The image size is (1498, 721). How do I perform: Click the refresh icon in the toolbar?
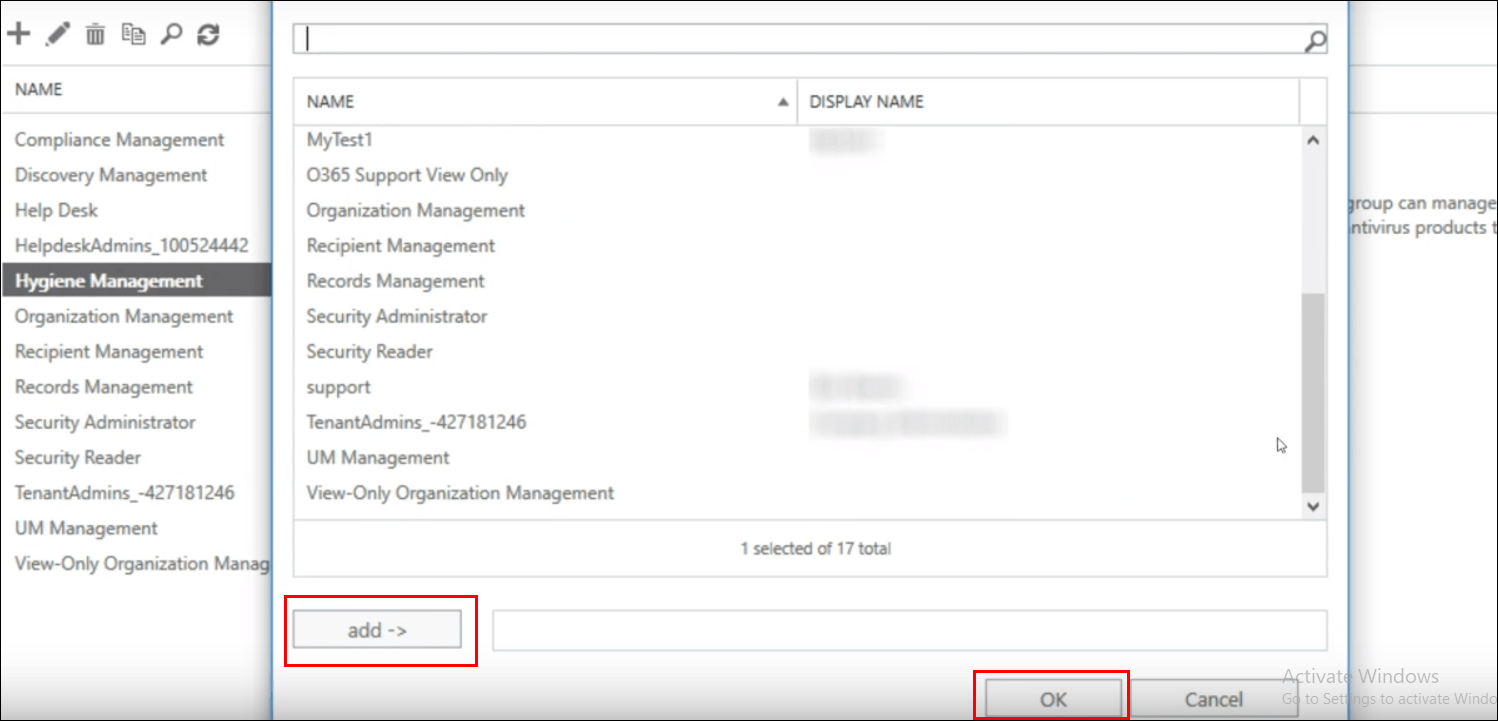208,33
